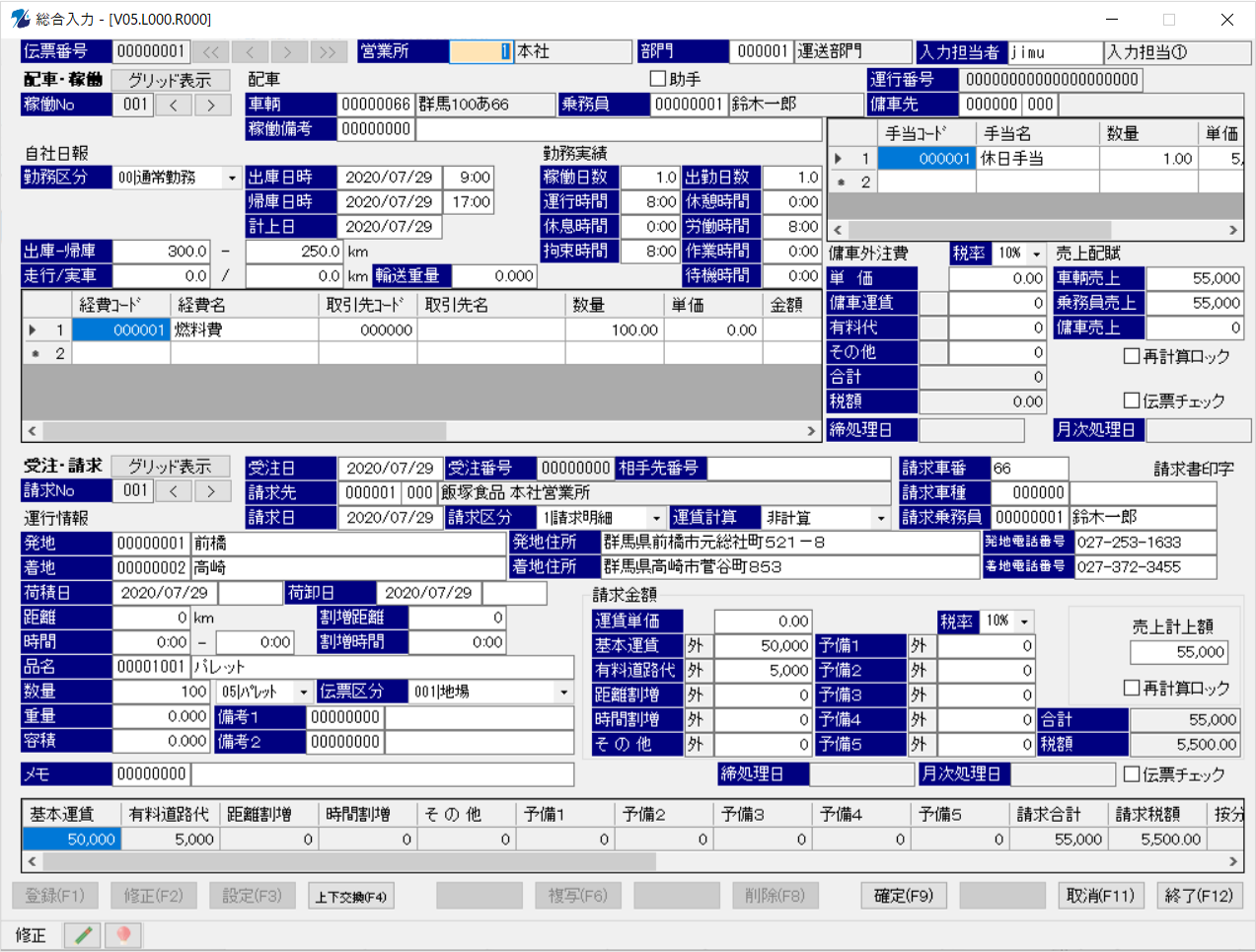Click the left scroll arrow of the 経費 grid
Screen dimensions: 1256x952
[32, 431]
